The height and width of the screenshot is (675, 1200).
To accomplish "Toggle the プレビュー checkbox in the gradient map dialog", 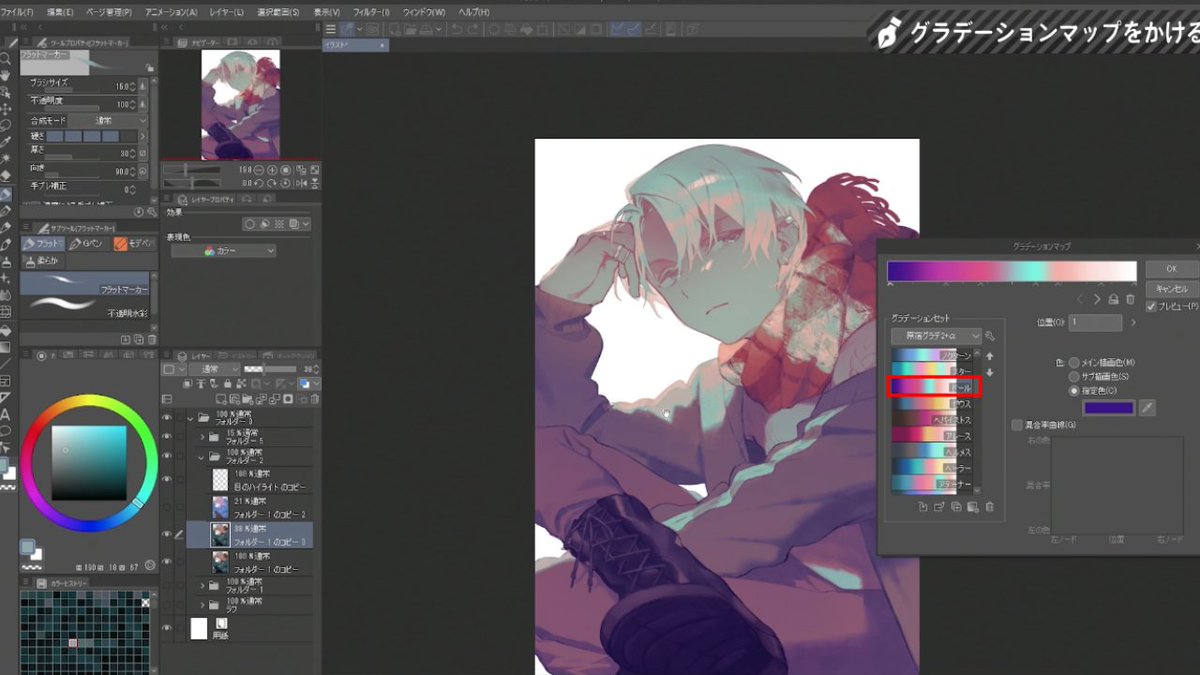I will (1152, 307).
